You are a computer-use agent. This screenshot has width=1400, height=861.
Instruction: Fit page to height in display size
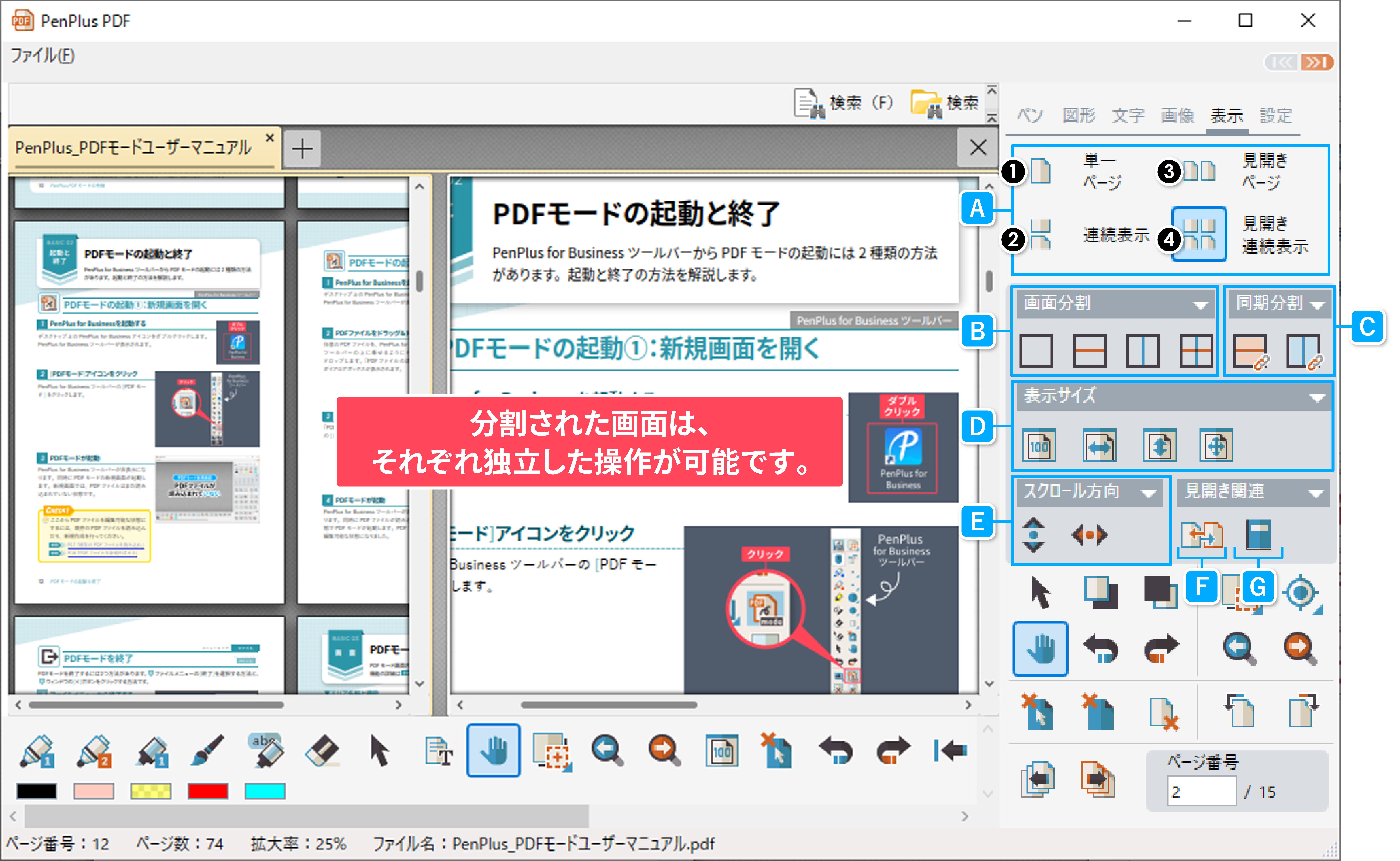(x=1160, y=445)
